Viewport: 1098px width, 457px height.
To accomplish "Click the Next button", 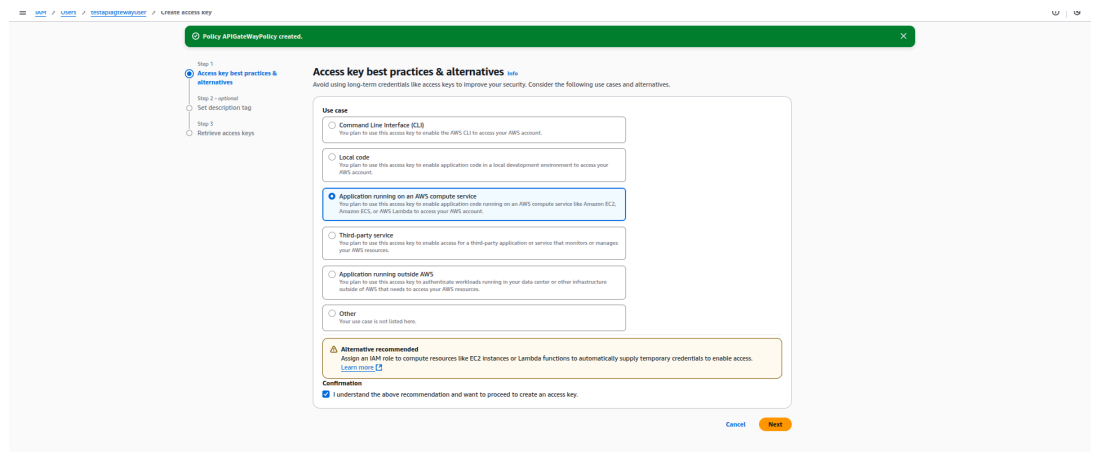I will 774,424.
